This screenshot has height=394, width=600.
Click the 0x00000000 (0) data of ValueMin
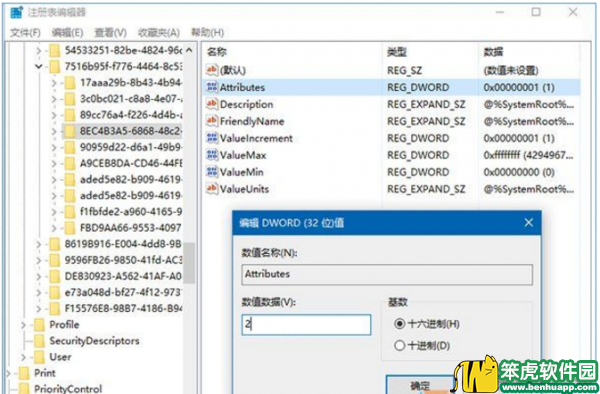pos(519,172)
